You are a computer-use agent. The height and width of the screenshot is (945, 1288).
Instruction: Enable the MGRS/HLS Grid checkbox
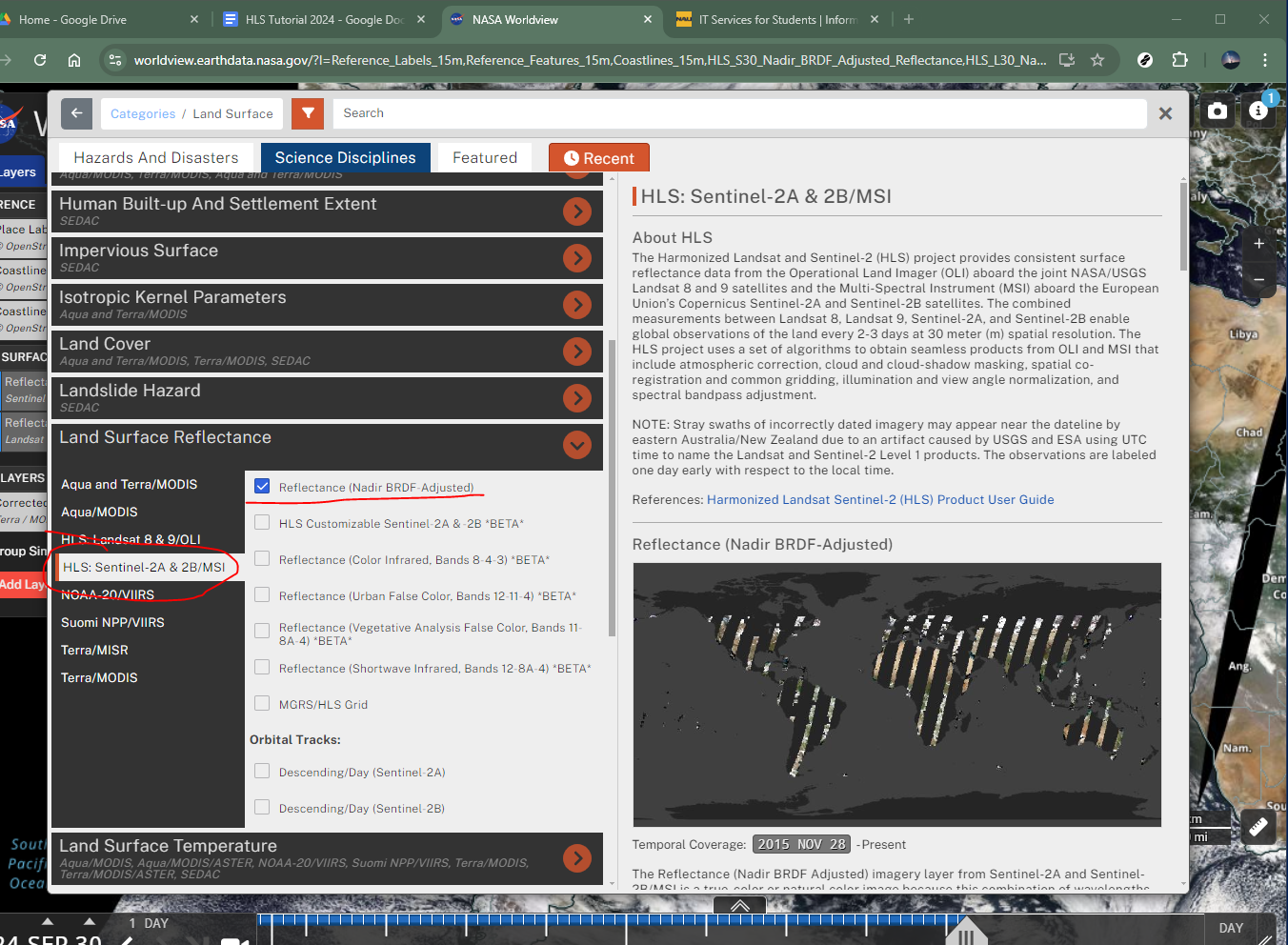coord(262,704)
